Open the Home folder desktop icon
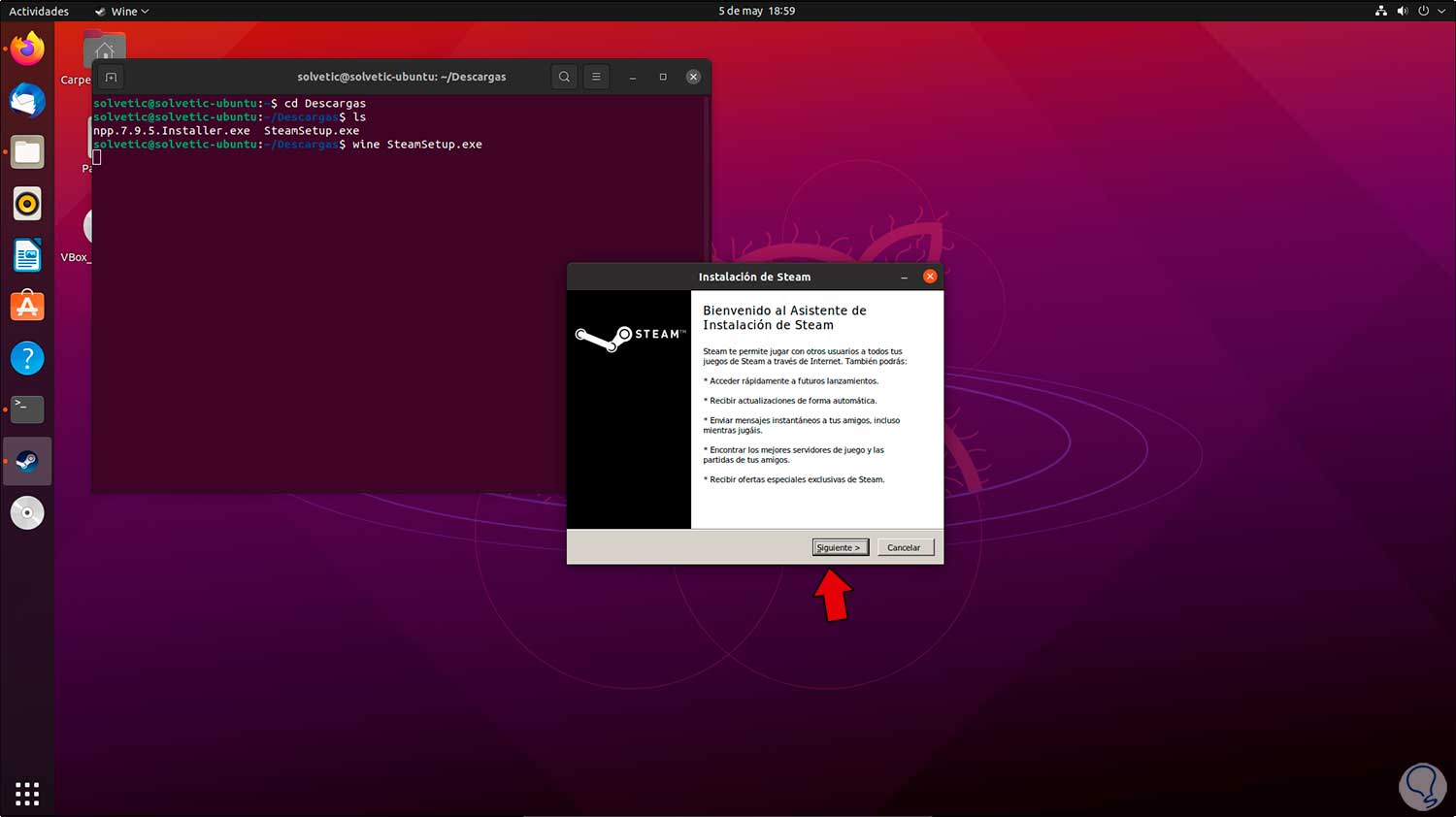Screen dimensions: 1456x817 point(104,49)
